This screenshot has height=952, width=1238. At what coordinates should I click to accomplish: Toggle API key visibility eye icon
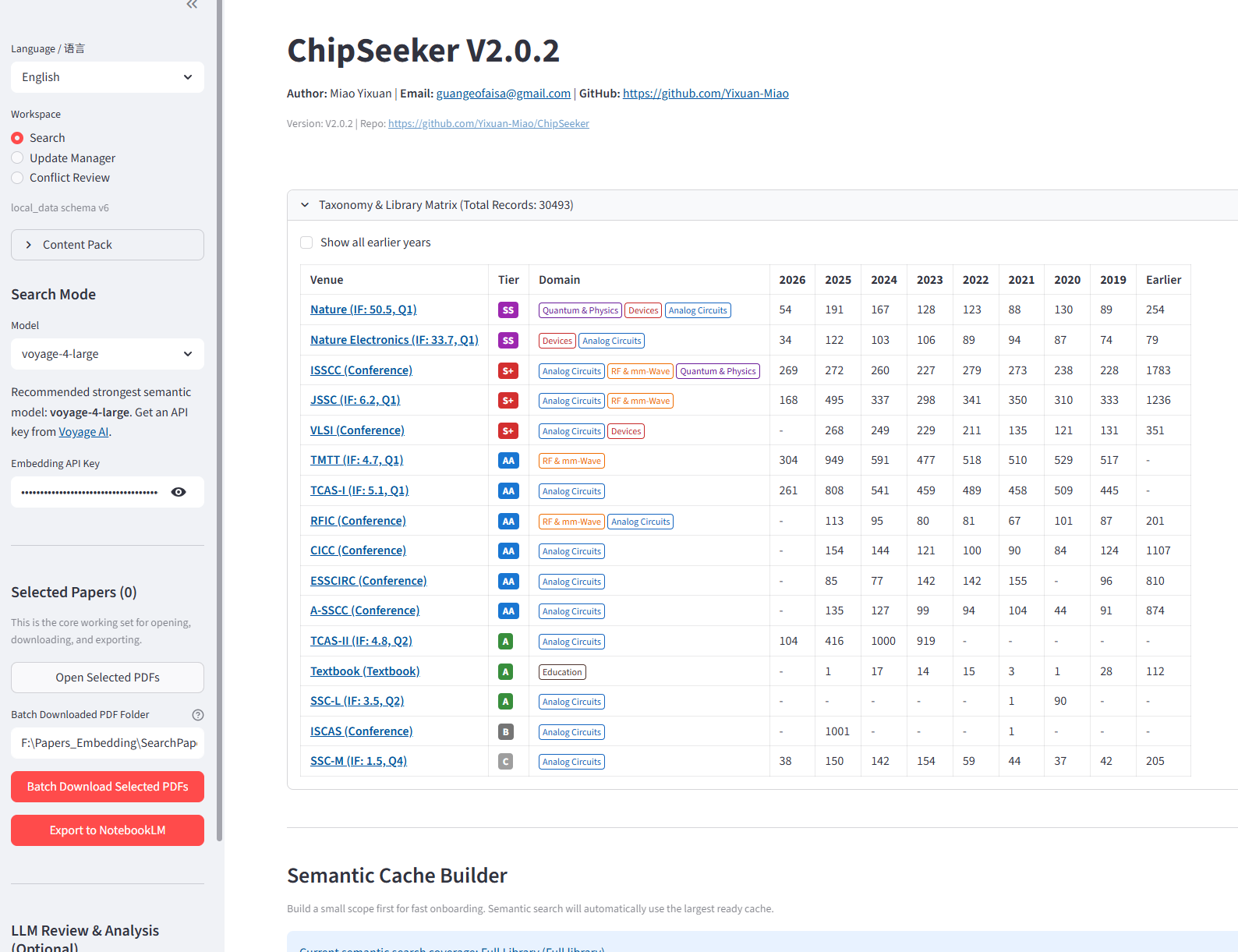click(179, 492)
